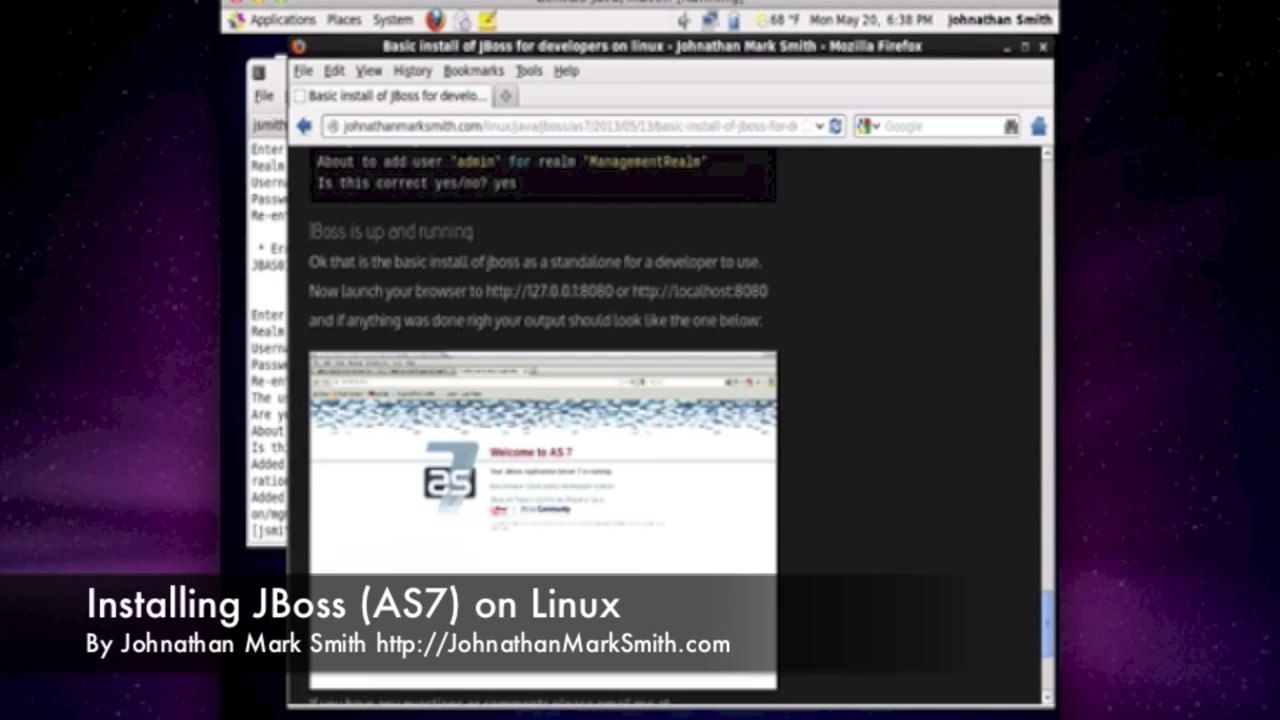Click the terminal window's title bar icon
Viewport: 1280px width, 720px height.
(x=258, y=72)
